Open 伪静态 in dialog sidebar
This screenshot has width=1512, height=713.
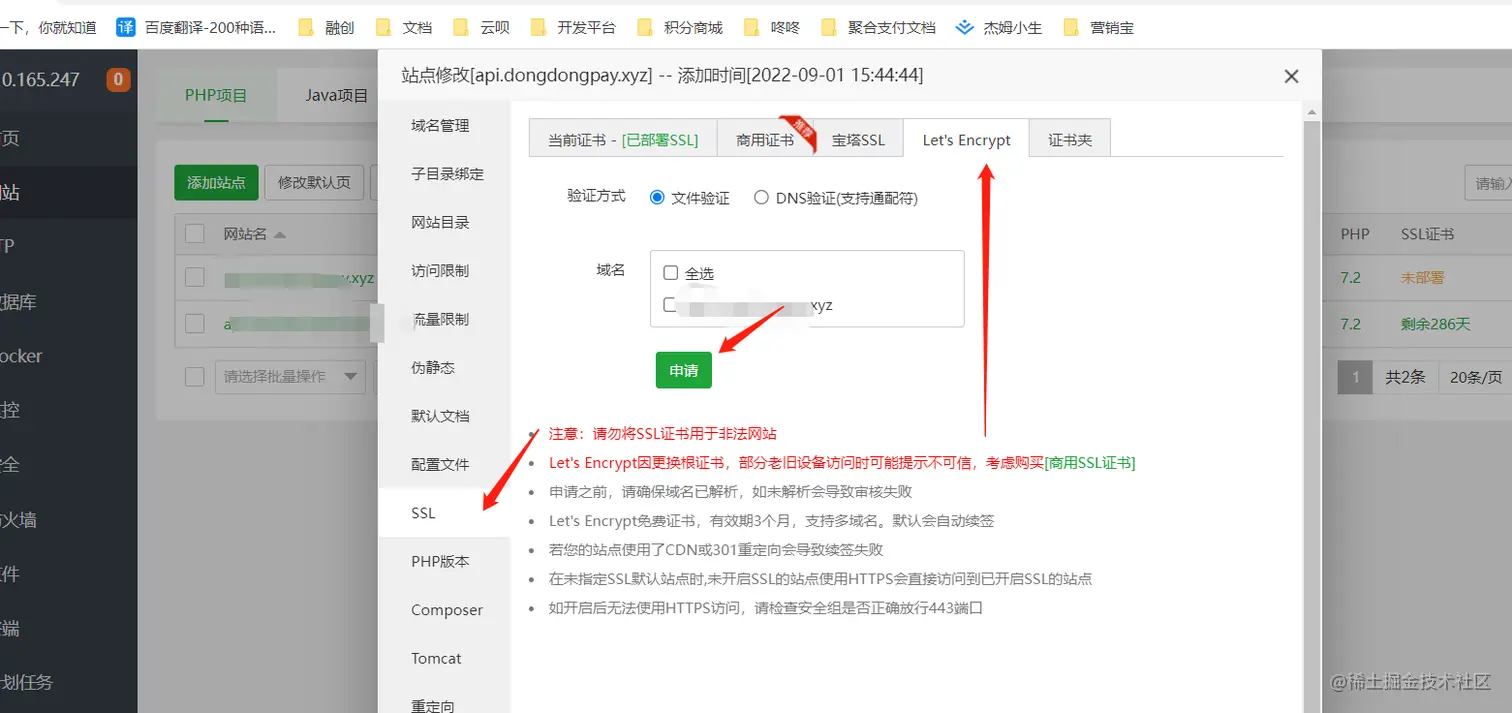tap(433, 367)
